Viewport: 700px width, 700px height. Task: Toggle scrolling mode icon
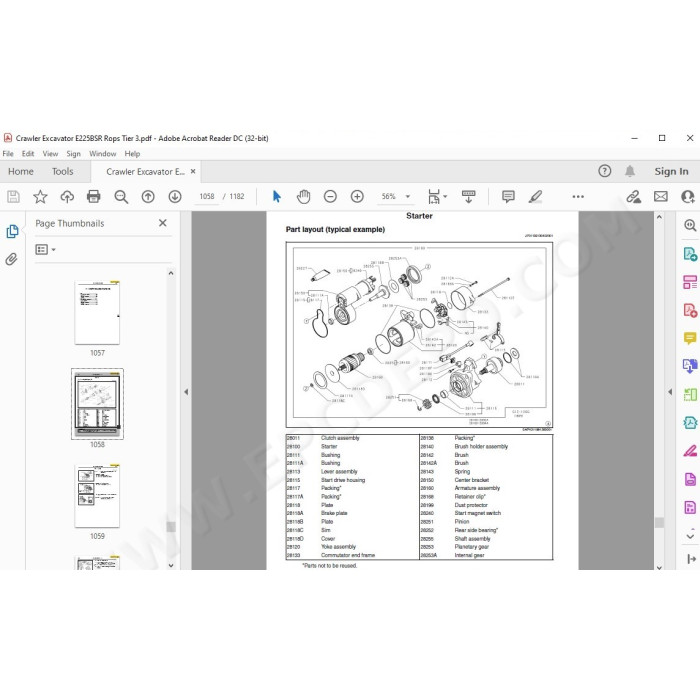click(468, 196)
